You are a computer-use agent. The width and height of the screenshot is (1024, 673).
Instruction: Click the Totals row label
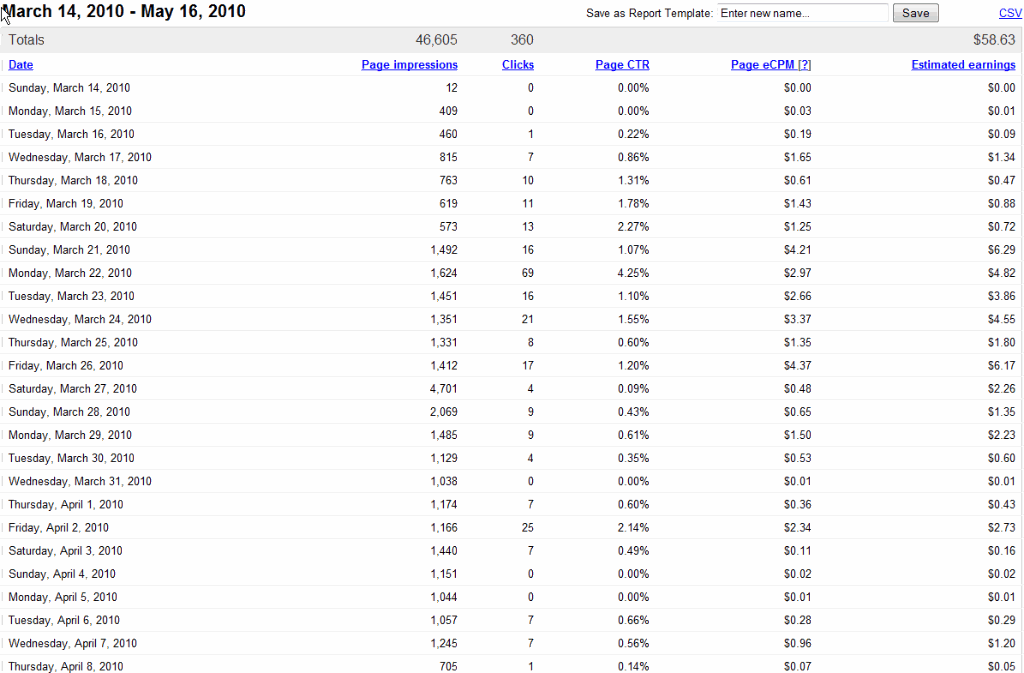pyautogui.click(x=26, y=40)
